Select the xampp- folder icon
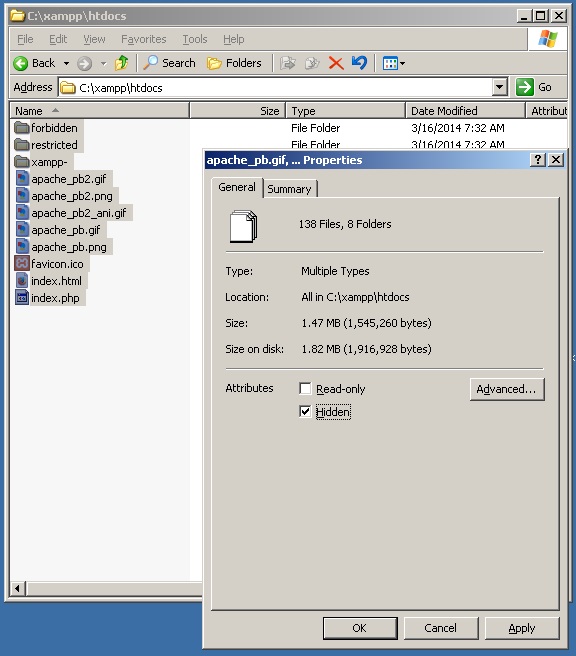 (x=22, y=161)
